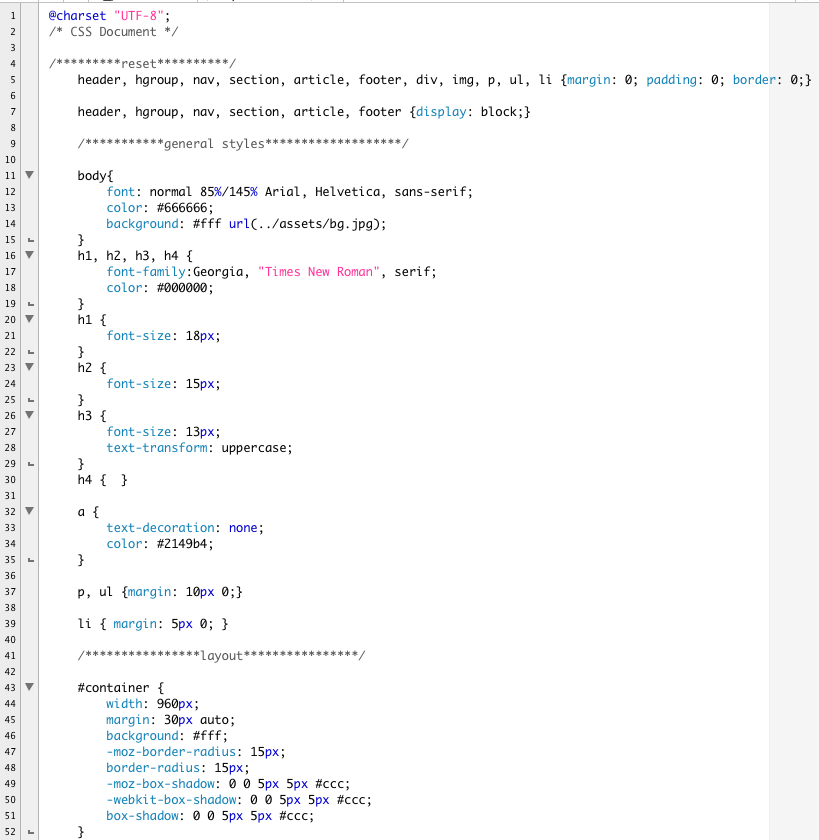Fold the h3 rule using its triangle
This screenshot has height=840, width=819.
click(x=29, y=415)
